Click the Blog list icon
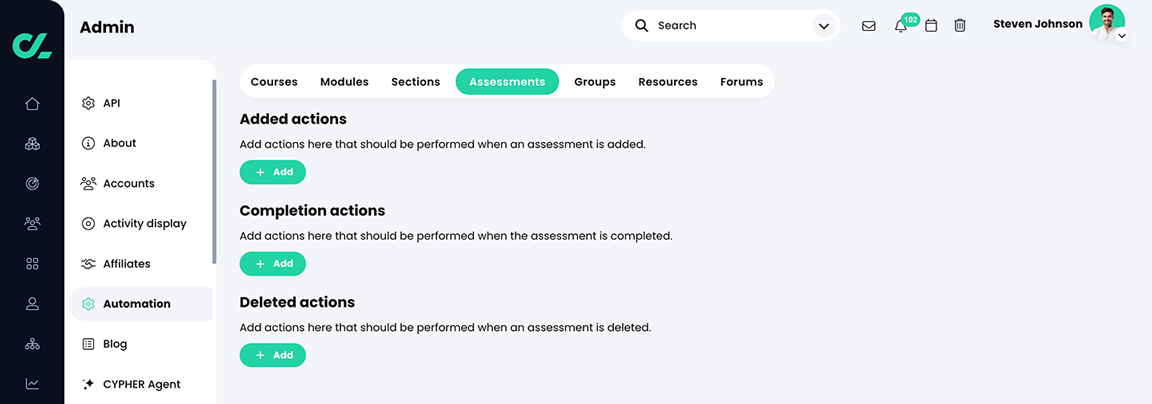 pyautogui.click(x=88, y=344)
